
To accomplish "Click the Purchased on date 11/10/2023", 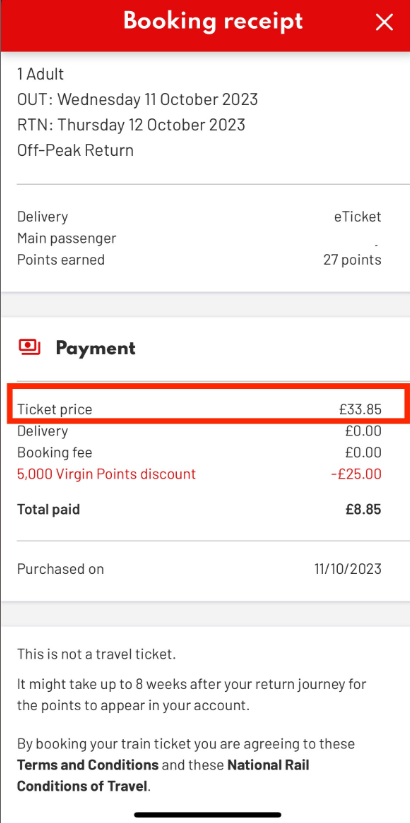I will point(348,569).
